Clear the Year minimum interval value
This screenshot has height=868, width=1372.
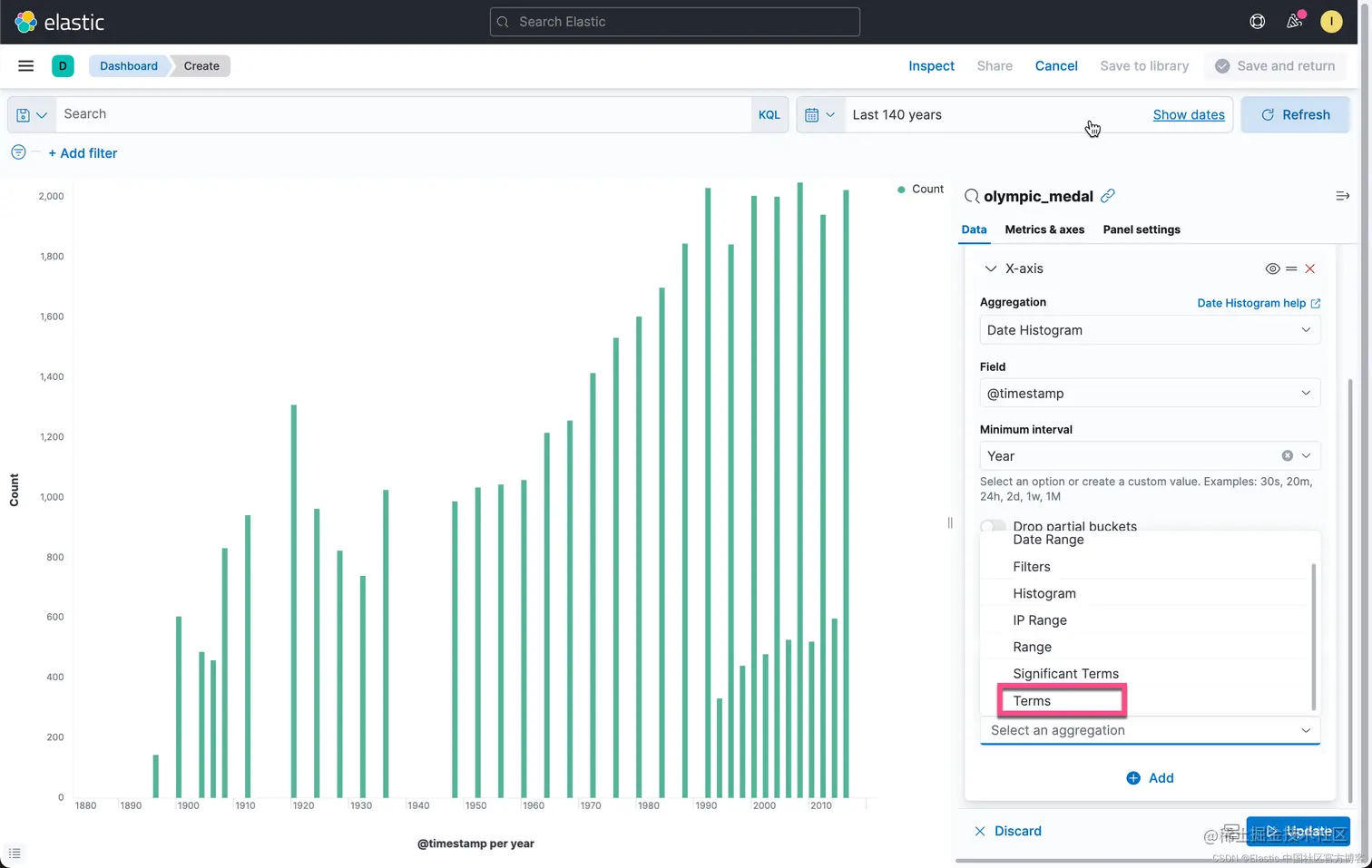(1287, 455)
